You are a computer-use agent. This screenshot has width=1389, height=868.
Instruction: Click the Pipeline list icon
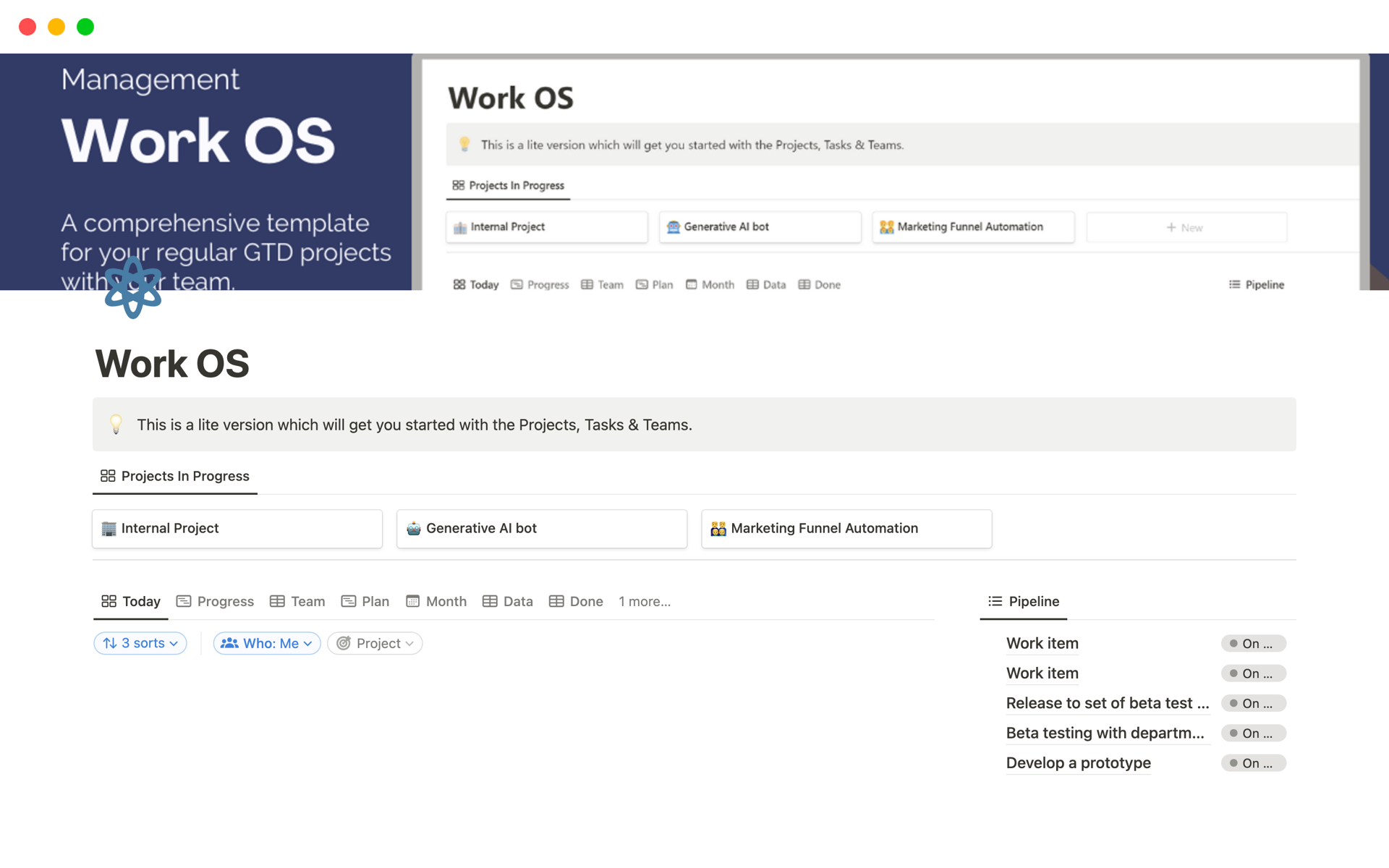coord(995,601)
